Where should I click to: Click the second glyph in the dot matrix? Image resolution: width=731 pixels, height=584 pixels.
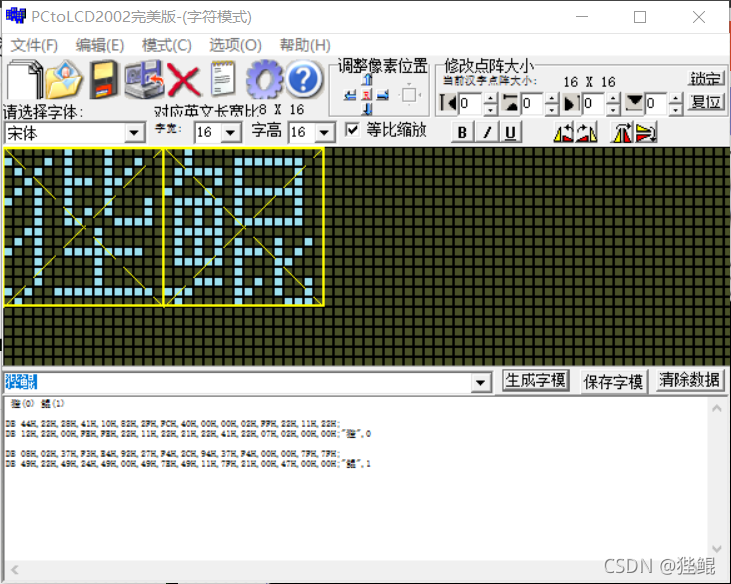244,227
